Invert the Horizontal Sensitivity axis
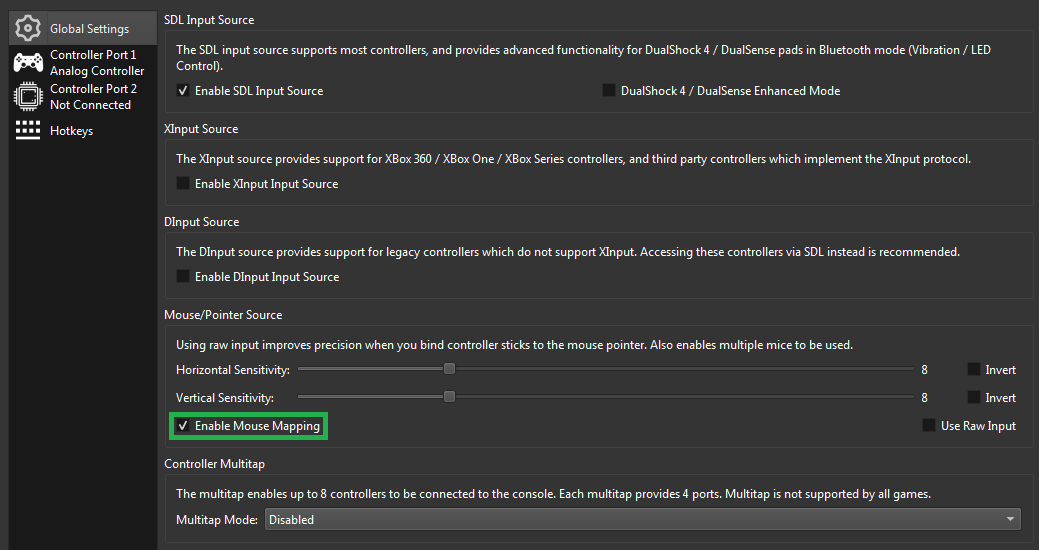This screenshot has height=550, width=1039. click(x=973, y=370)
